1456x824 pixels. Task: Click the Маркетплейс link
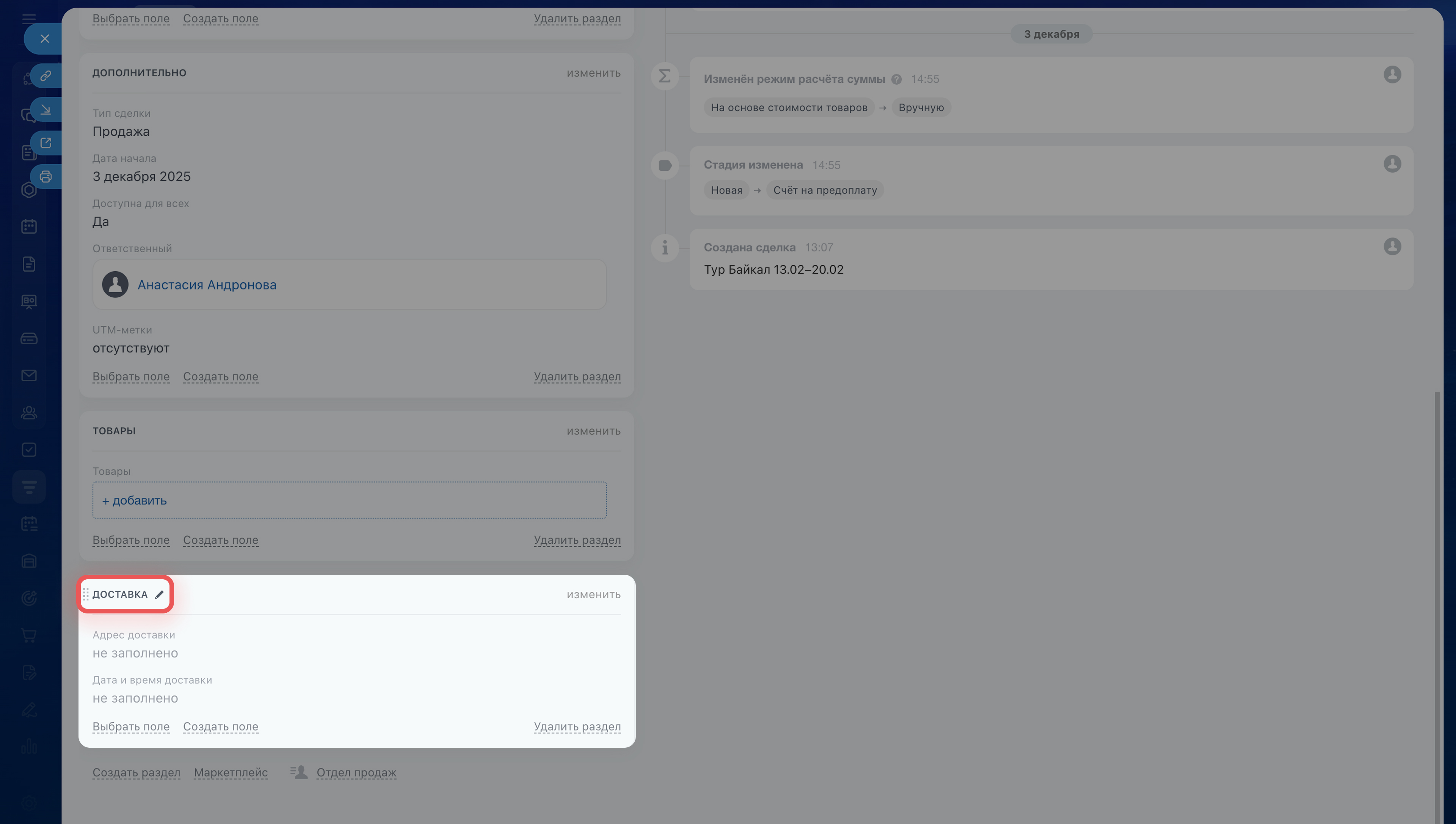pyautogui.click(x=231, y=772)
